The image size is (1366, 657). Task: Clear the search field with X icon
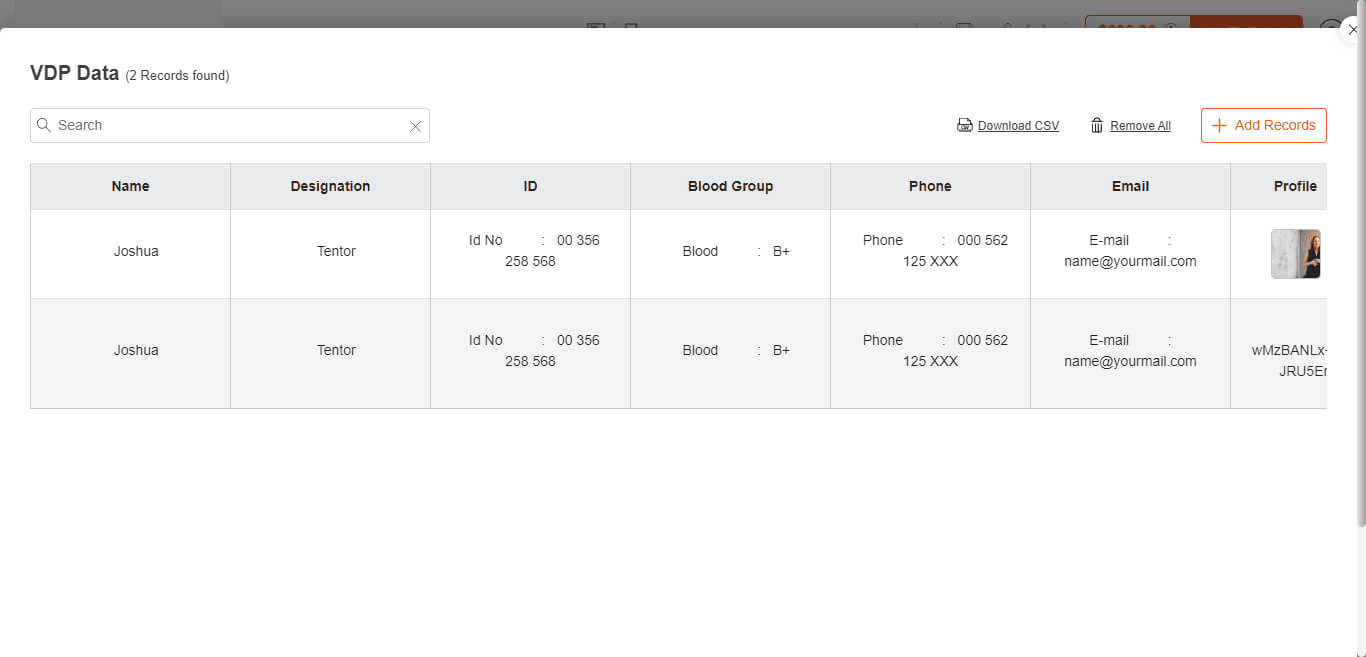pyautogui.click(x=415, y=126)
